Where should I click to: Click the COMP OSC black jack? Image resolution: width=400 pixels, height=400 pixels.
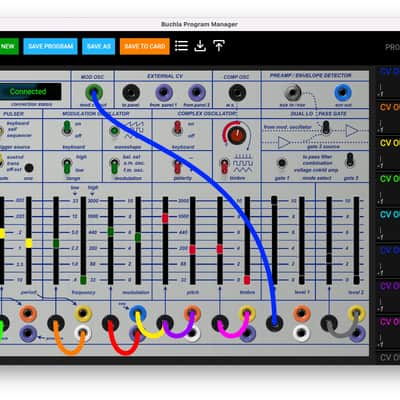[x=237, y=92]
